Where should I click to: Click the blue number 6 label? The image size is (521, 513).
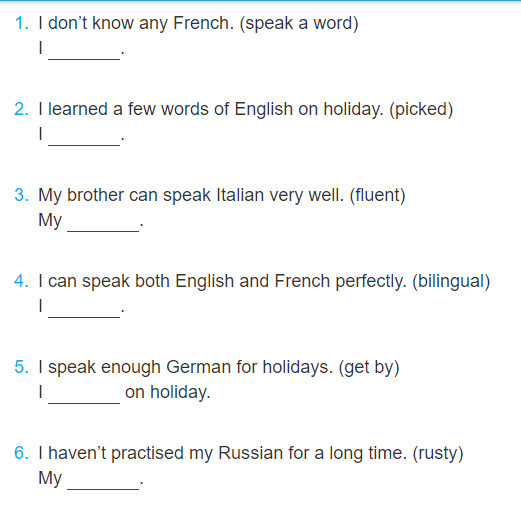point(22,453)
